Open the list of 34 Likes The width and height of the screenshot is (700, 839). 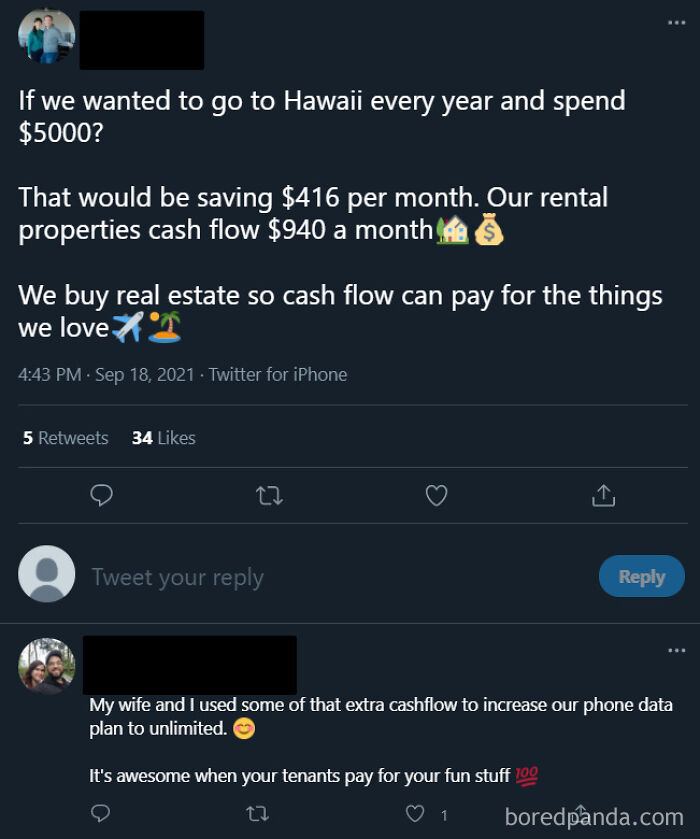coord(163,437)
